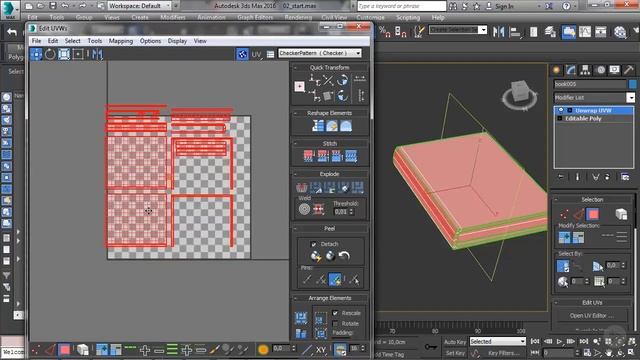Image resolution: width=640 pixels, height=360 pixels.
Task: Select the Move tool in Edit UVWs toolbar
Action: (x=36, y=54)
